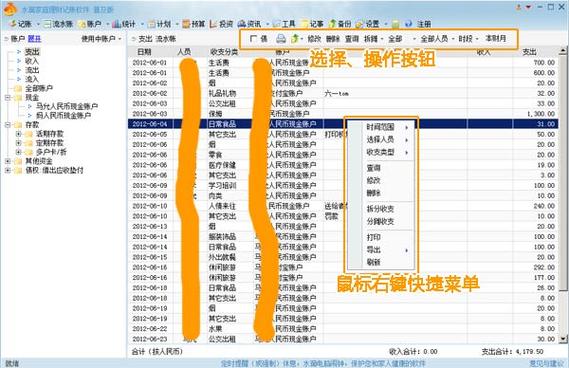This screenshot has height=368, width=569.
Task: Click the printer icon in list toolbar
Action: (281, 38)
